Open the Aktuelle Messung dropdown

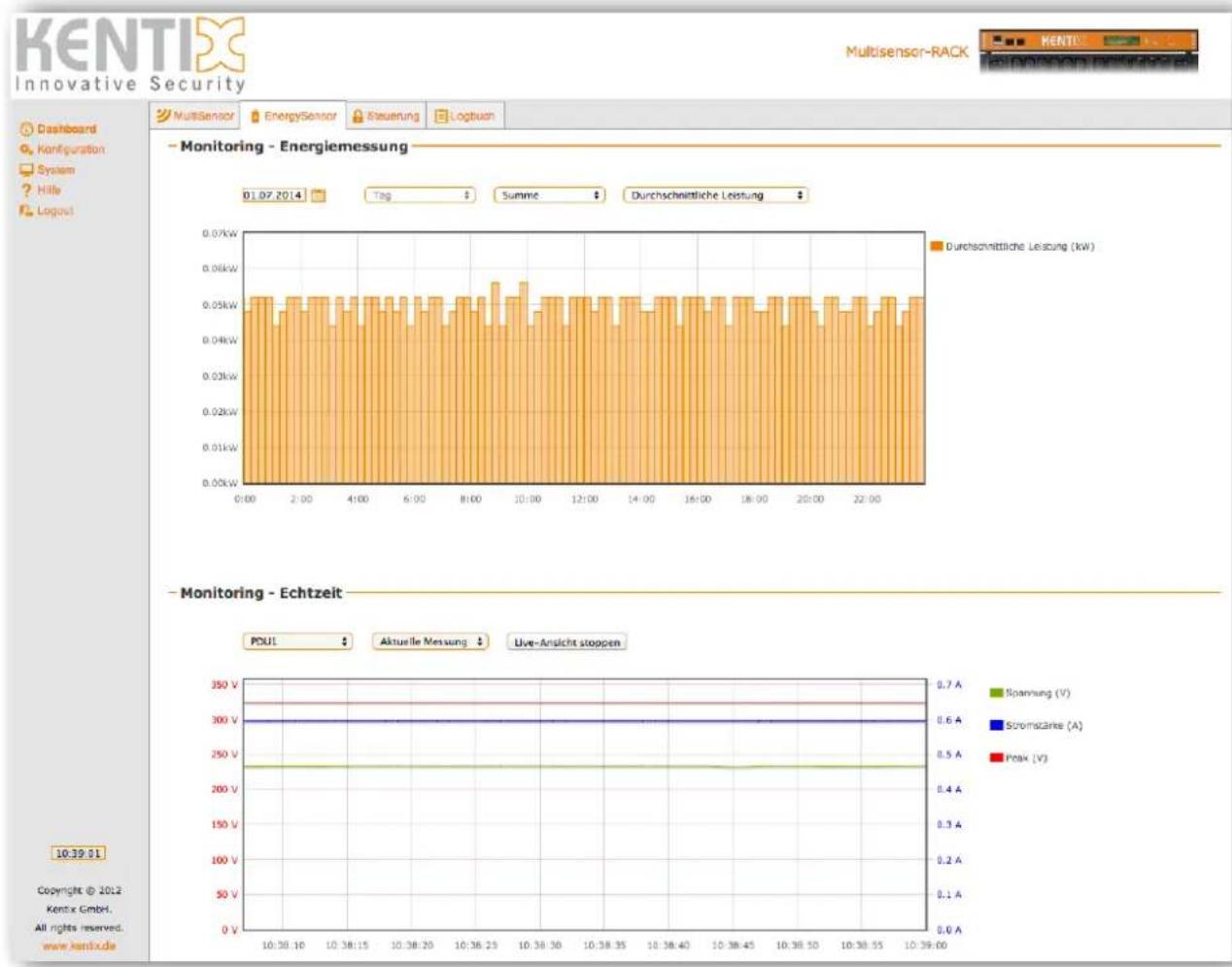coord(430,641)
